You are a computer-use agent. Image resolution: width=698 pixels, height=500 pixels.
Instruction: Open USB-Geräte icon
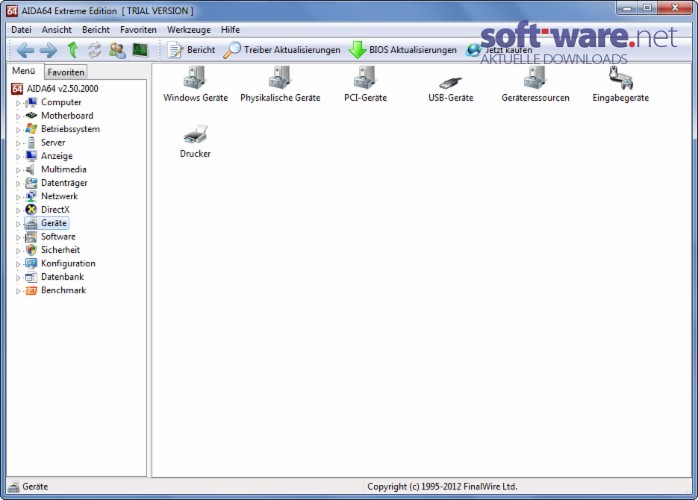click(450, 82)
